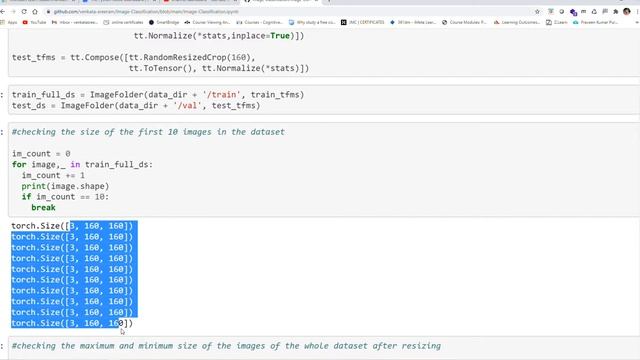Open the Learning Outcomes bookmark
Screen dimensions: 640x360
click(x=517, y=22)
